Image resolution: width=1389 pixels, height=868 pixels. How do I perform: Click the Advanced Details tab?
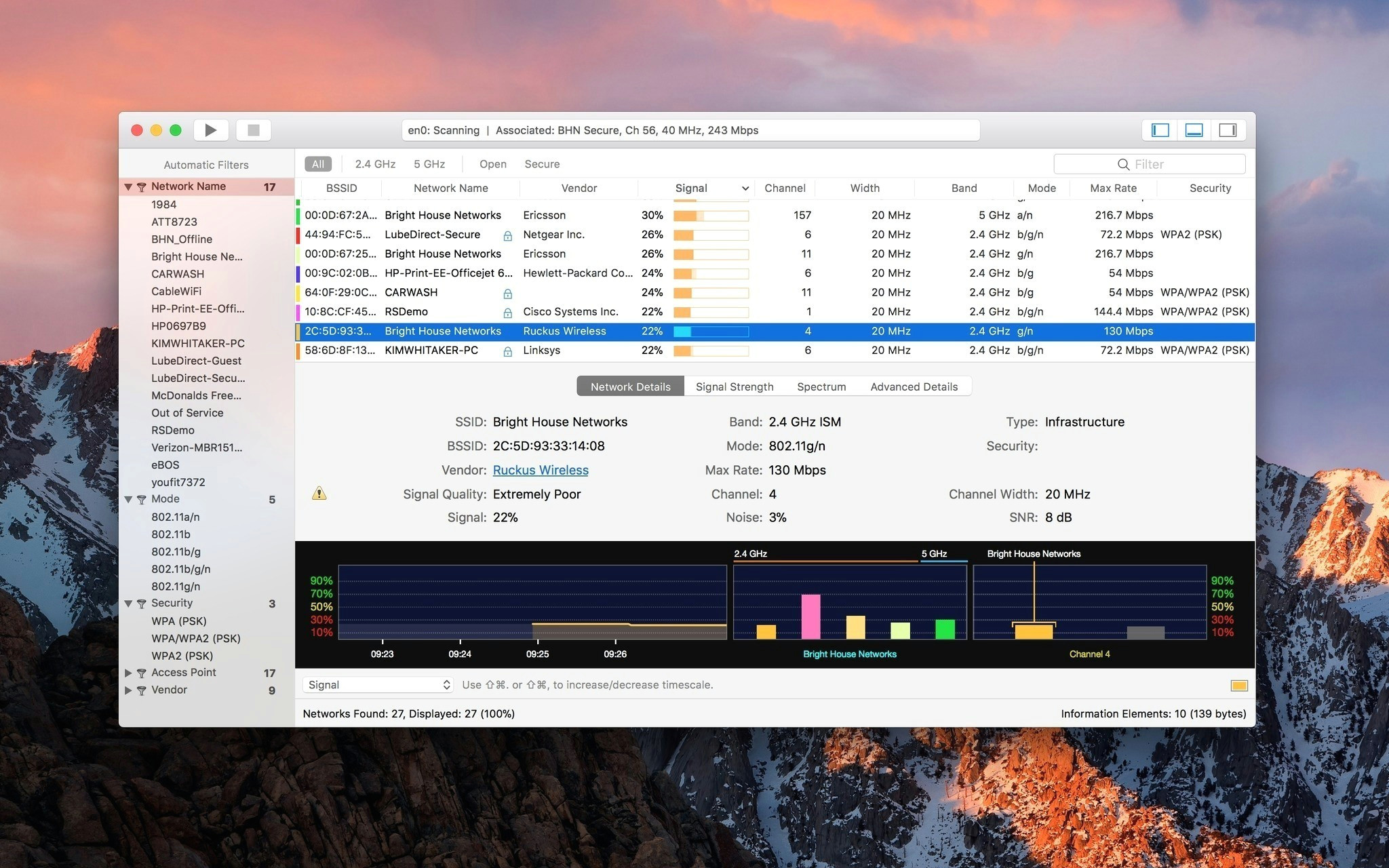913,385
